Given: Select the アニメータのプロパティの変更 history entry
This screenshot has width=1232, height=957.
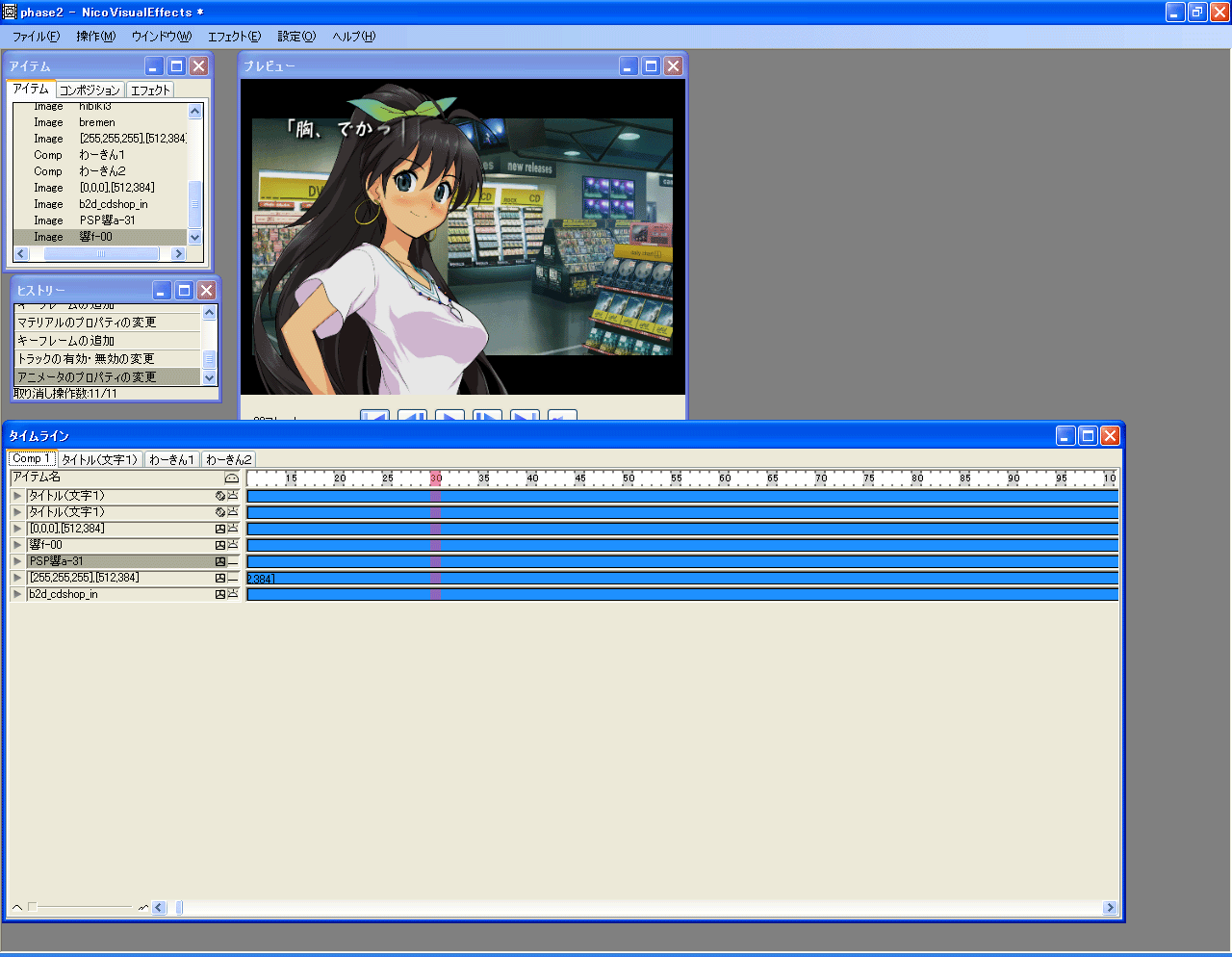Looking at the screenshot, I should point(108,377).
